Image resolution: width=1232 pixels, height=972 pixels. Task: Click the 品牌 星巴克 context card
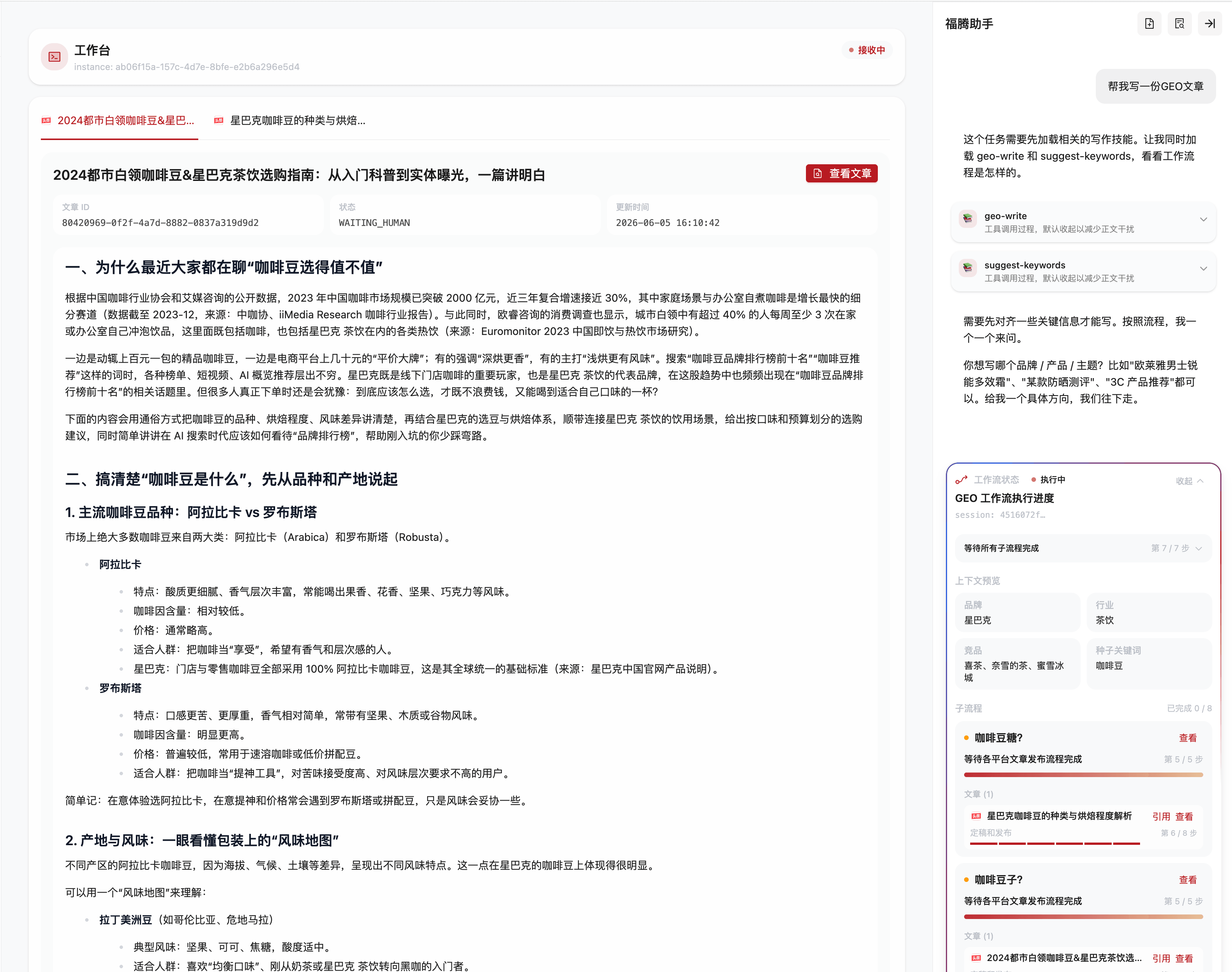click(x=1017, y=612)
